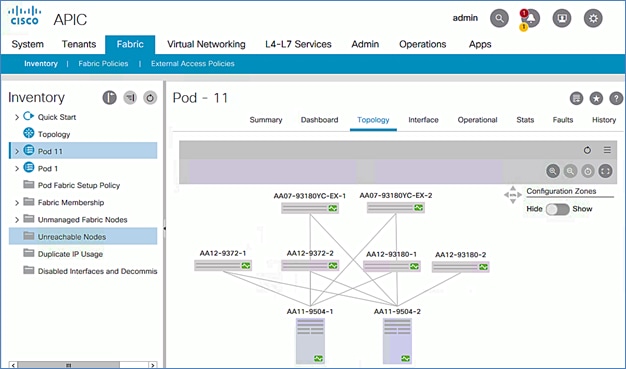Select leaf switch AA12-93180-1 node
This screenshot has width=626, height=369.
[x=392, y=266]
